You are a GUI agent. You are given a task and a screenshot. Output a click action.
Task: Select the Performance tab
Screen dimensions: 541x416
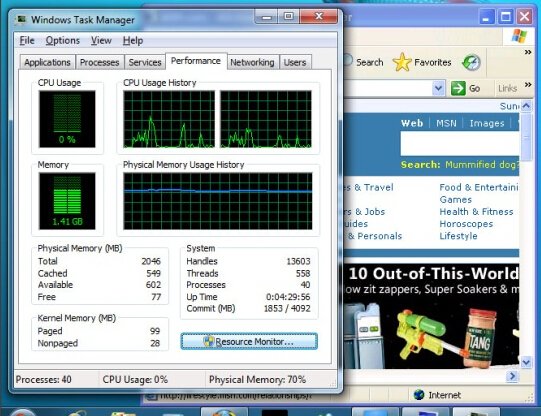point(196,61)
